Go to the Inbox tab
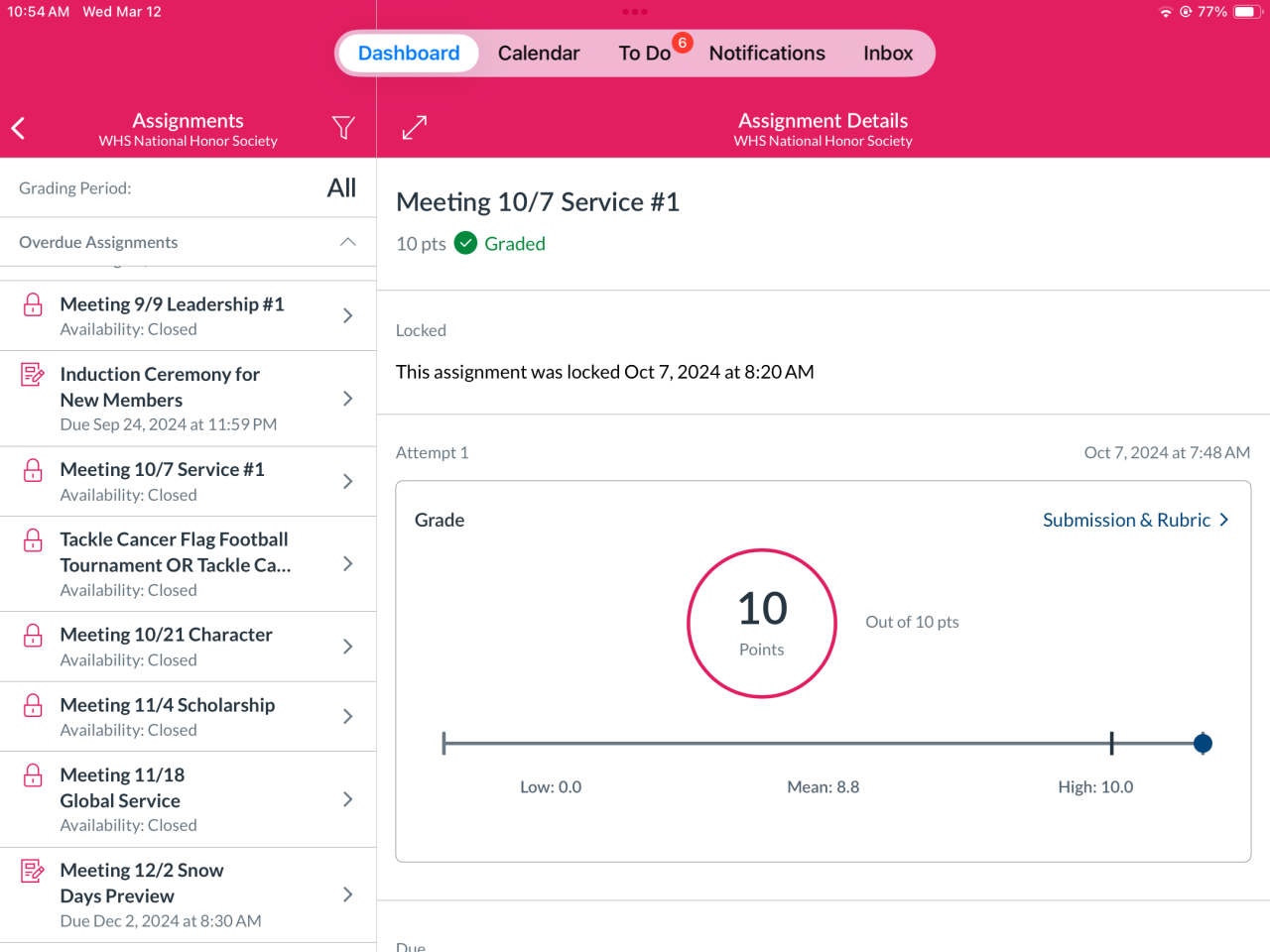Screen dimensions: 1270x952 point(887,54)
